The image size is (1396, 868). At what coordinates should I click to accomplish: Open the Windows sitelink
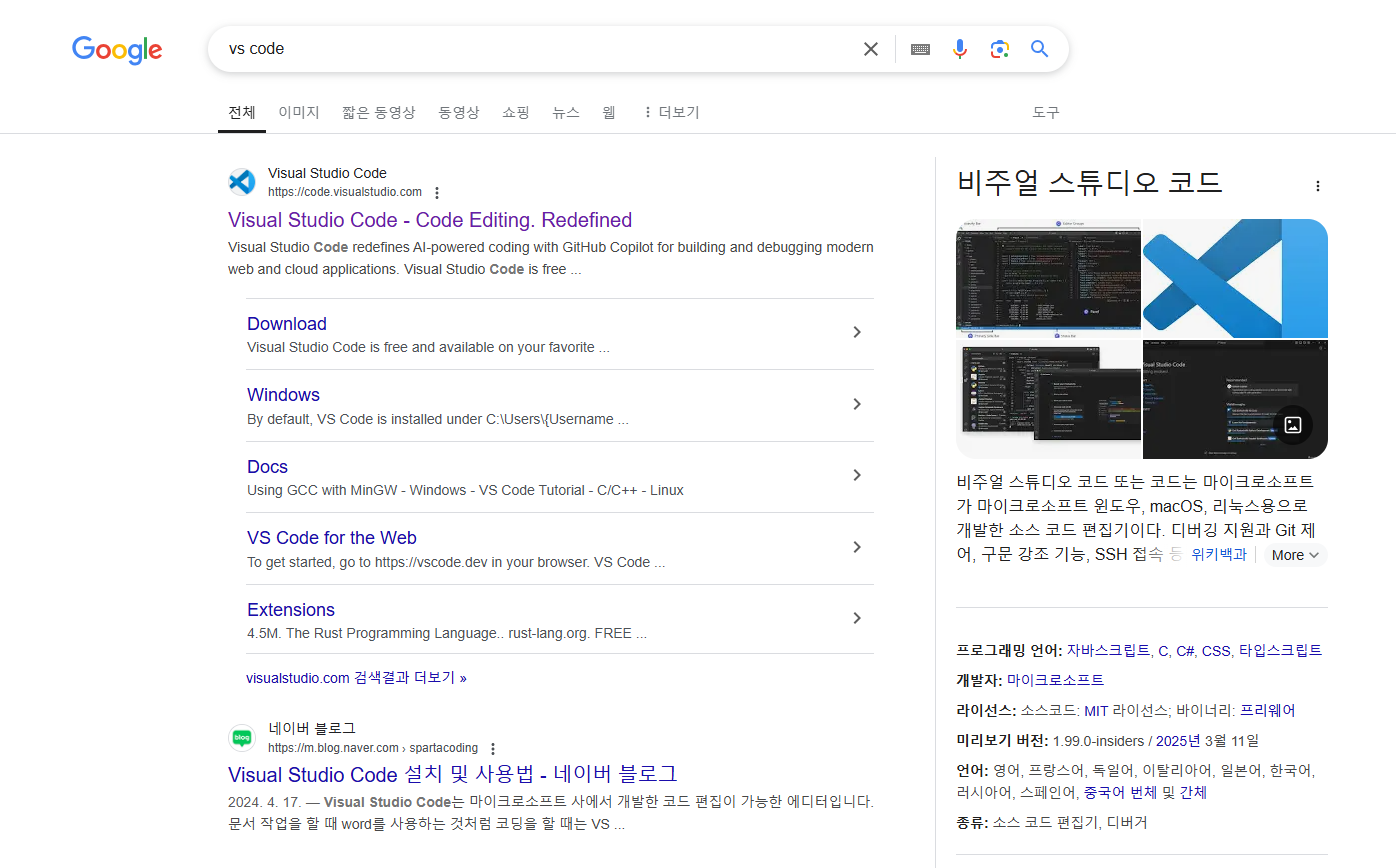coord(284,395)
